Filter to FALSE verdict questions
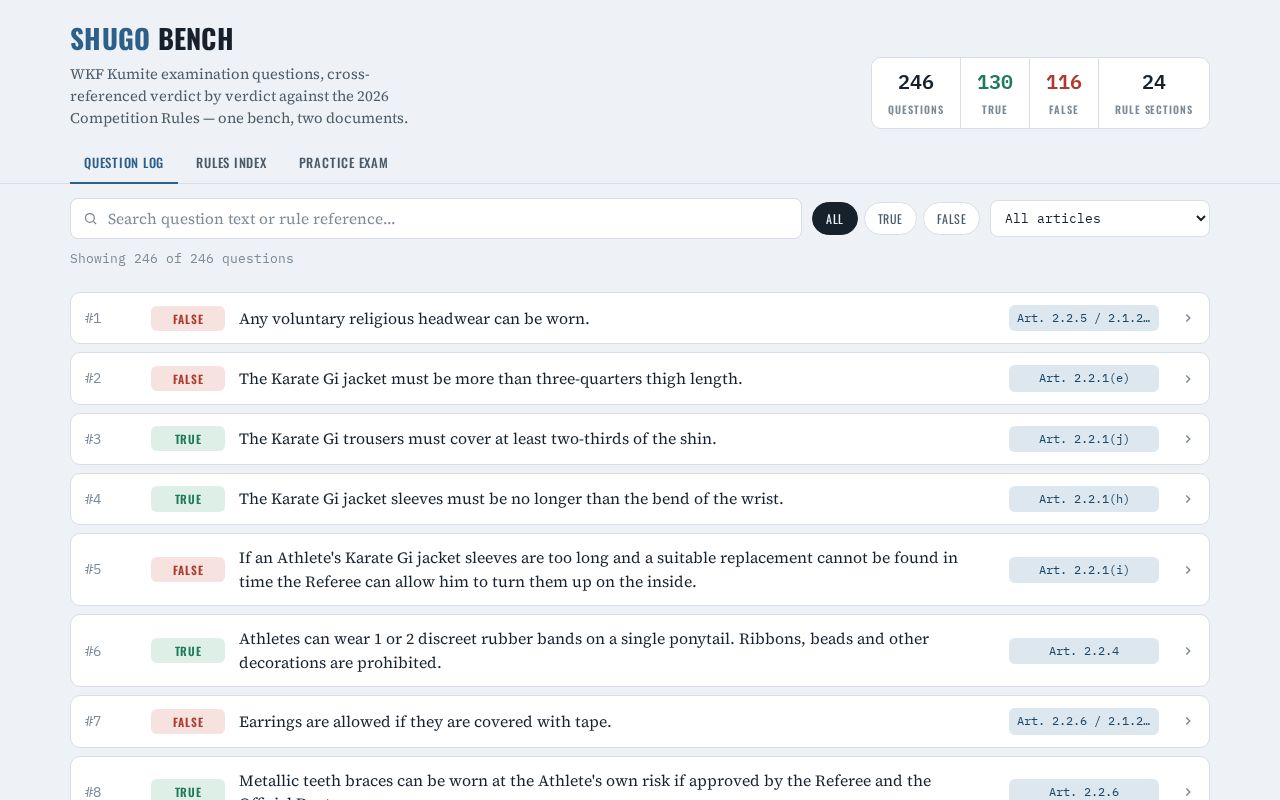 point(951,219)
